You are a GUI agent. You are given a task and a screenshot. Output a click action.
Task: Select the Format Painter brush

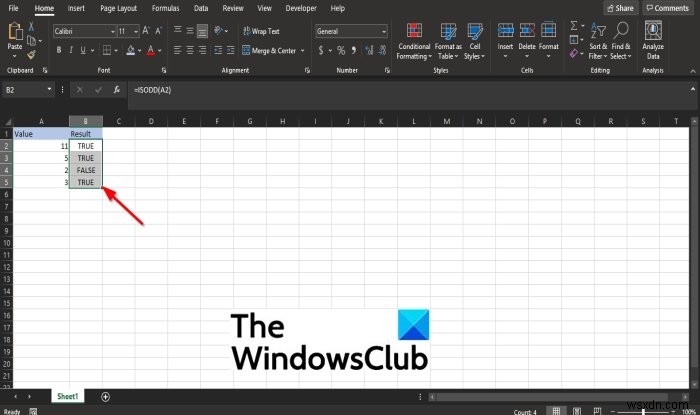pyautogui.click(x=31, y=54)
